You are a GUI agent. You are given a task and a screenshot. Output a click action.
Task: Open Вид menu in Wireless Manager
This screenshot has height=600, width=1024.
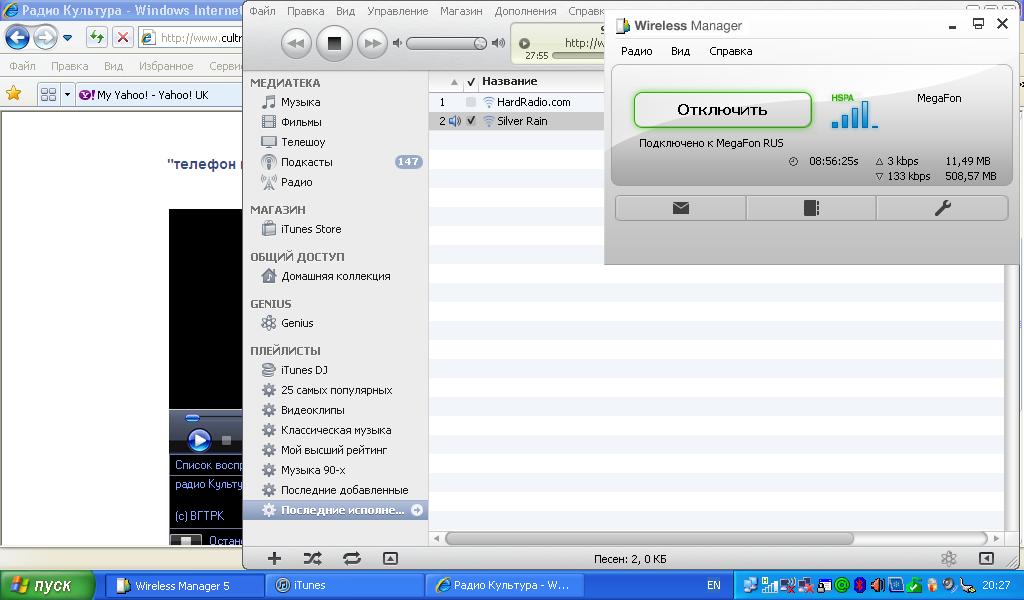click(680, 51)
